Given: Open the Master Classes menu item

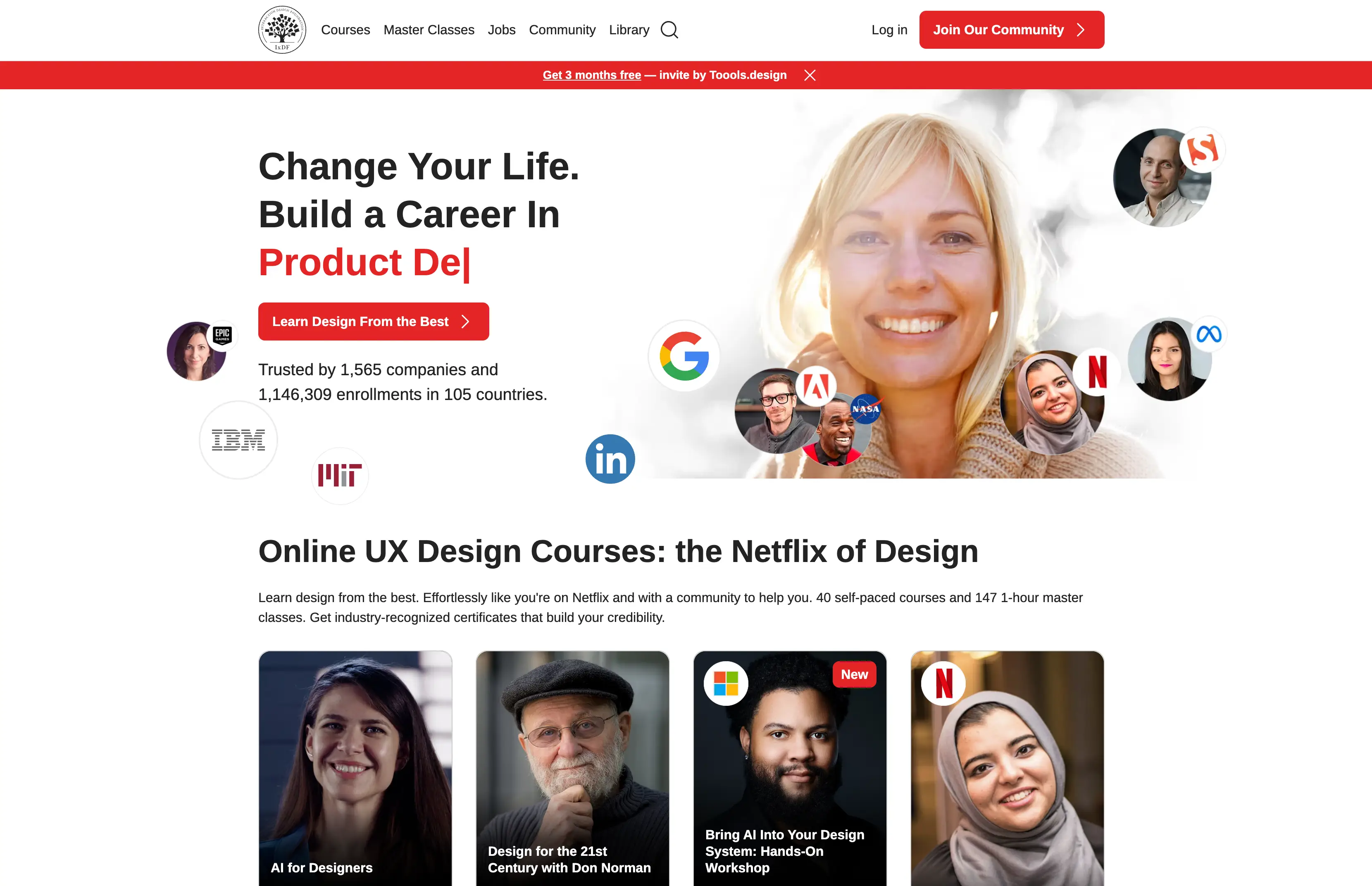Looking at the screenshot, I should (429, 30).
